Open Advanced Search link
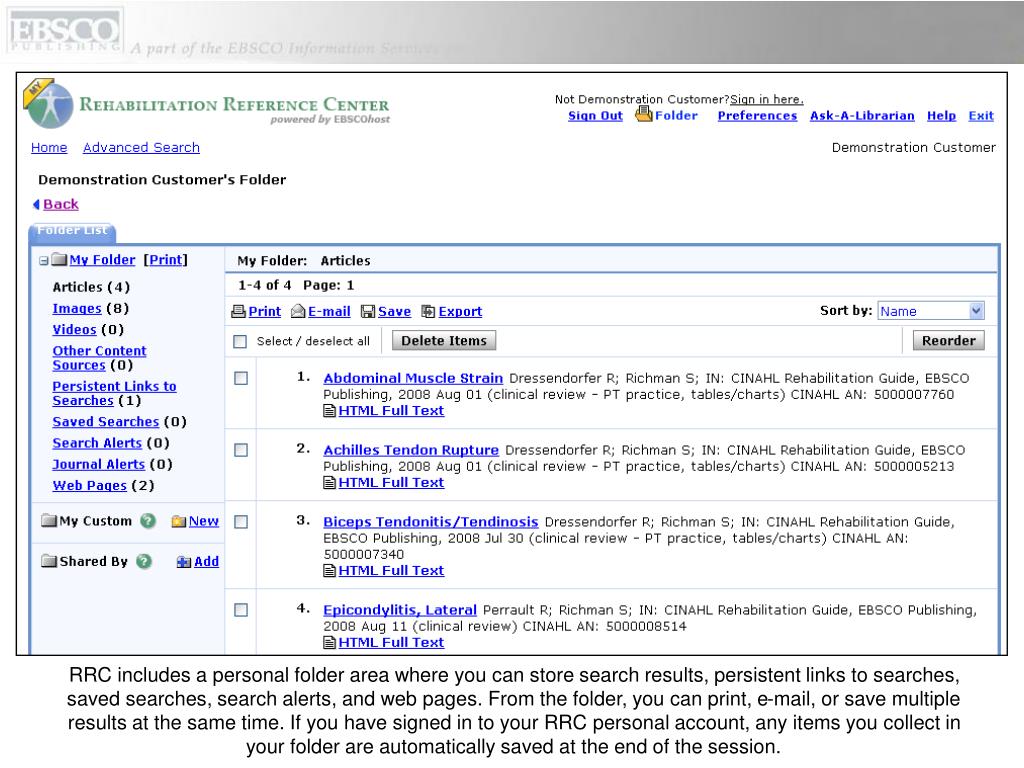 pos(141,148)
